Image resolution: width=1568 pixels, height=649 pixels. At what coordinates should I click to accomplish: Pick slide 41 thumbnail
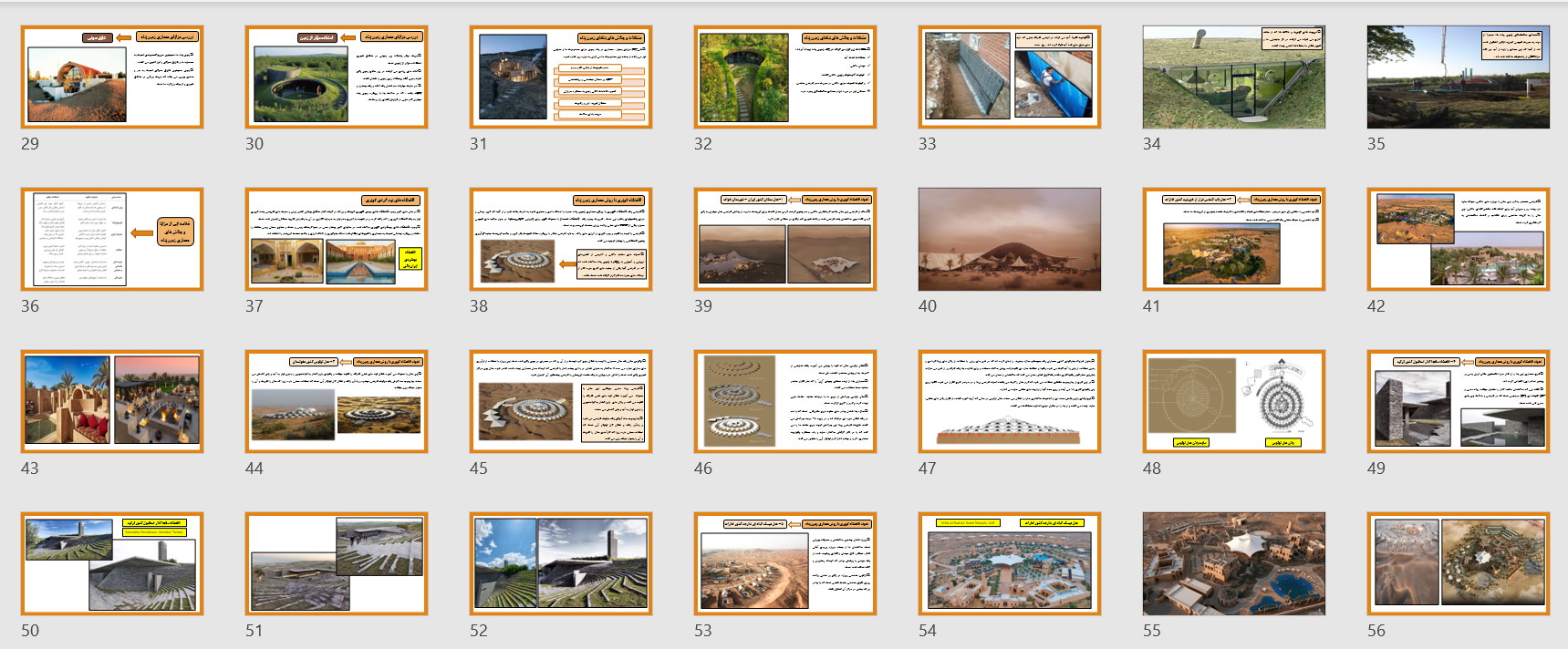pyautogui.click(x=1234, y=239)
